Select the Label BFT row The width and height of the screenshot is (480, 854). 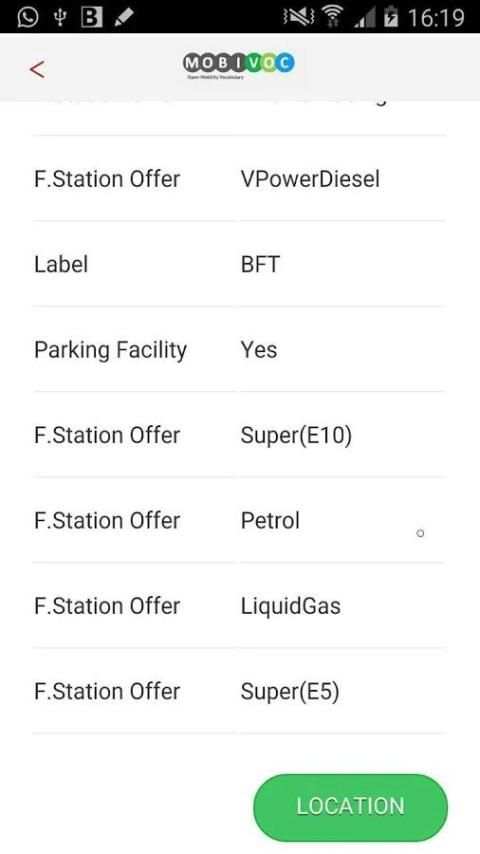(x=239, y=264)
